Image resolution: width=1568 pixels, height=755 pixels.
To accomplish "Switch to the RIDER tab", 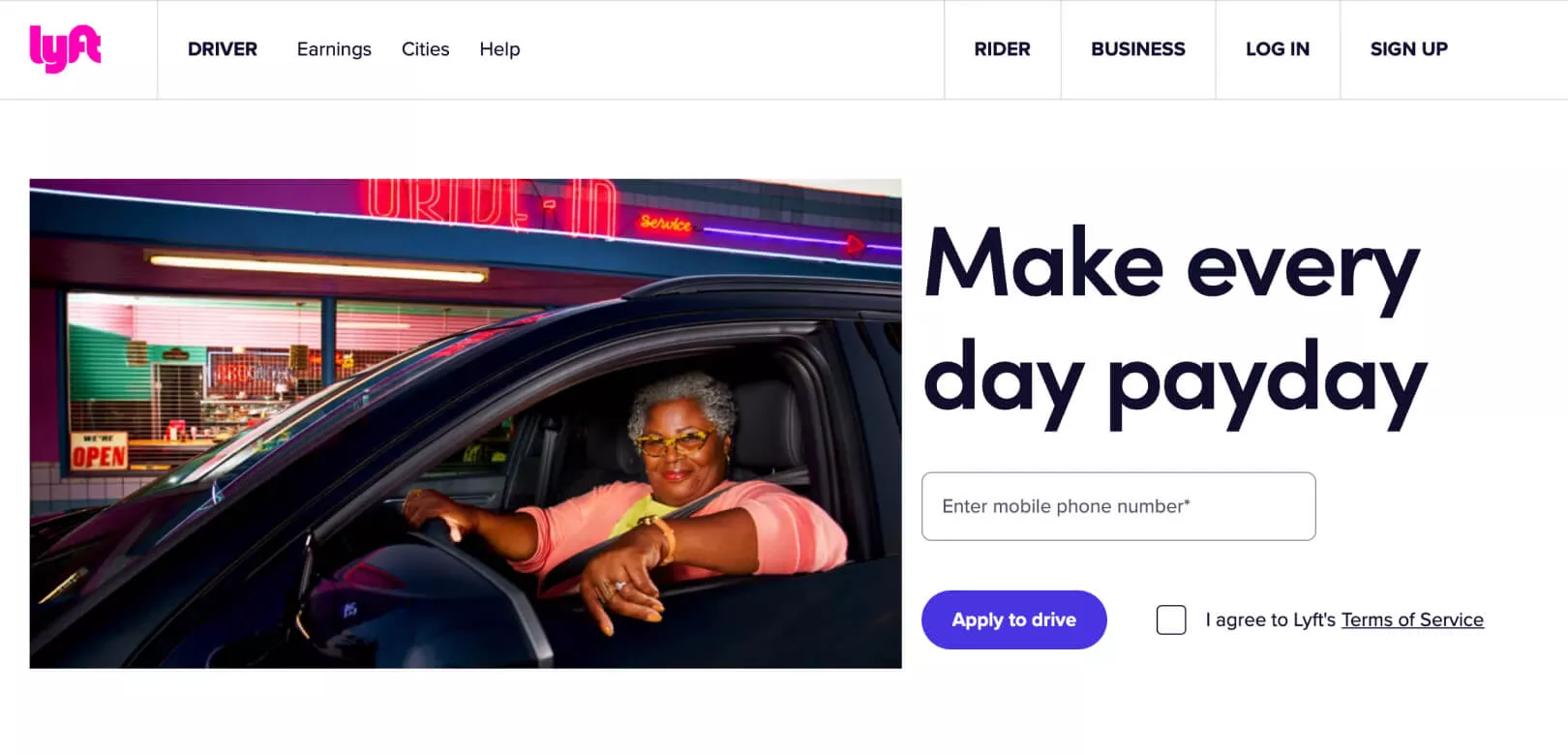I will [x=1002, y=49].
